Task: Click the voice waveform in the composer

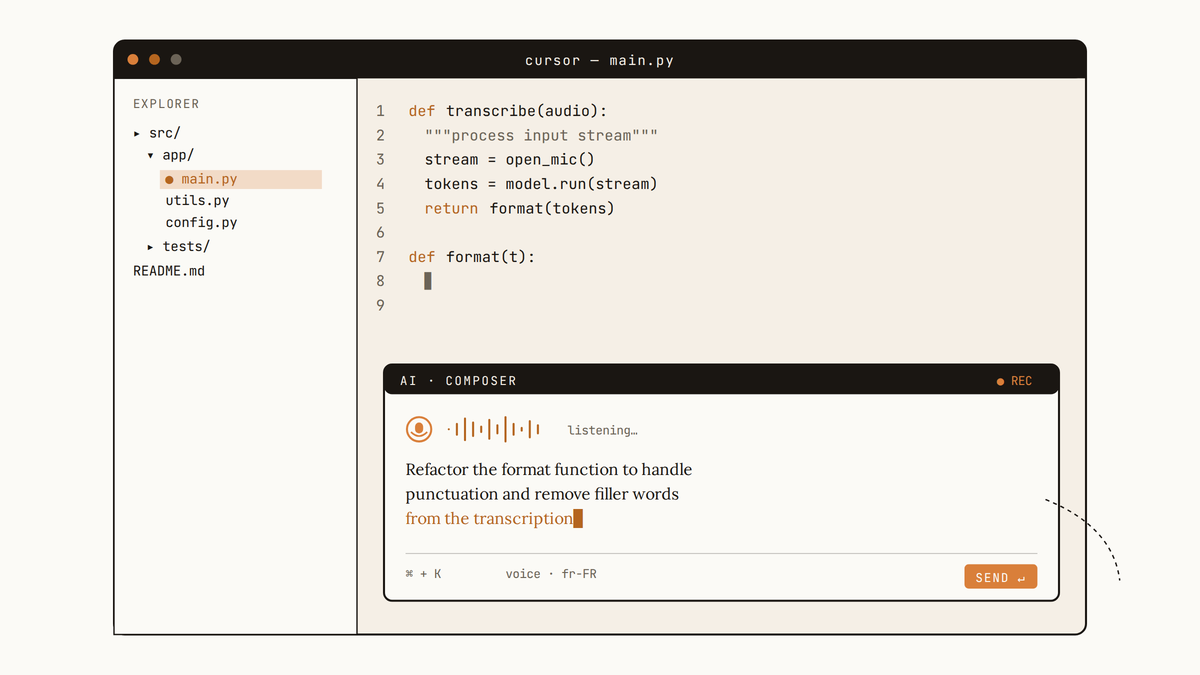Action: click(494, 430)
